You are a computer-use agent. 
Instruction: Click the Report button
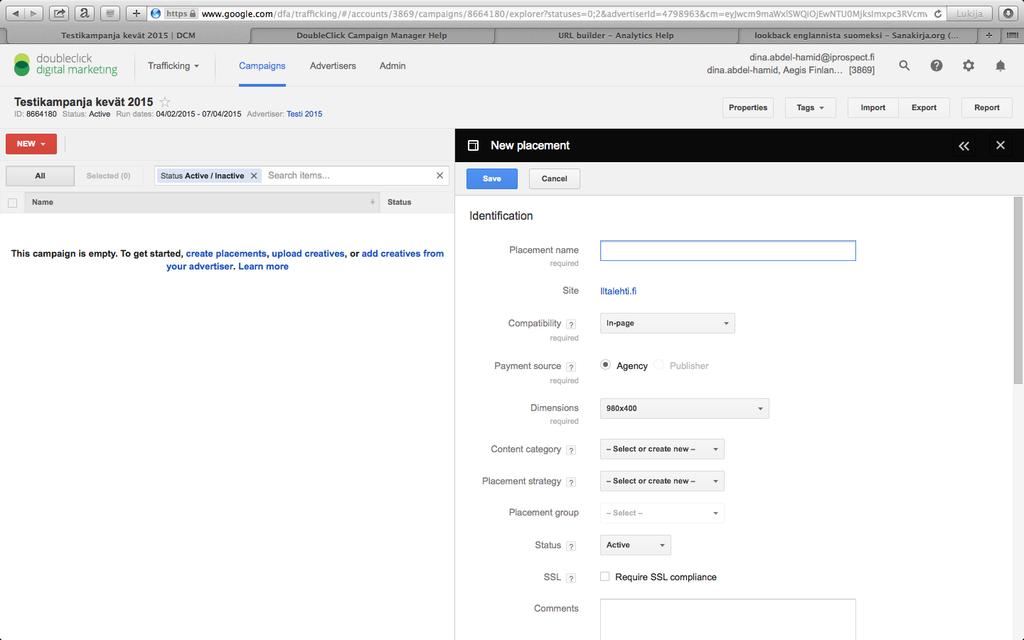pyautogui.click(x=987, y=108)
